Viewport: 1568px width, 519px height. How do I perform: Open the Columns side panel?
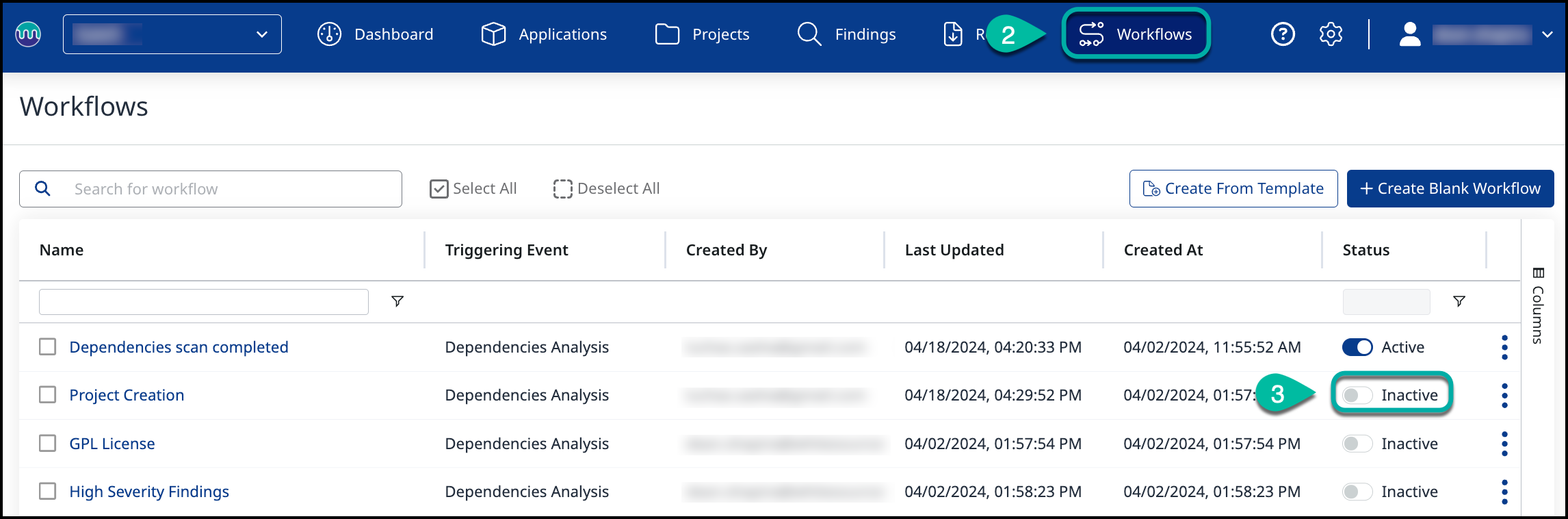pos(1538,305)
